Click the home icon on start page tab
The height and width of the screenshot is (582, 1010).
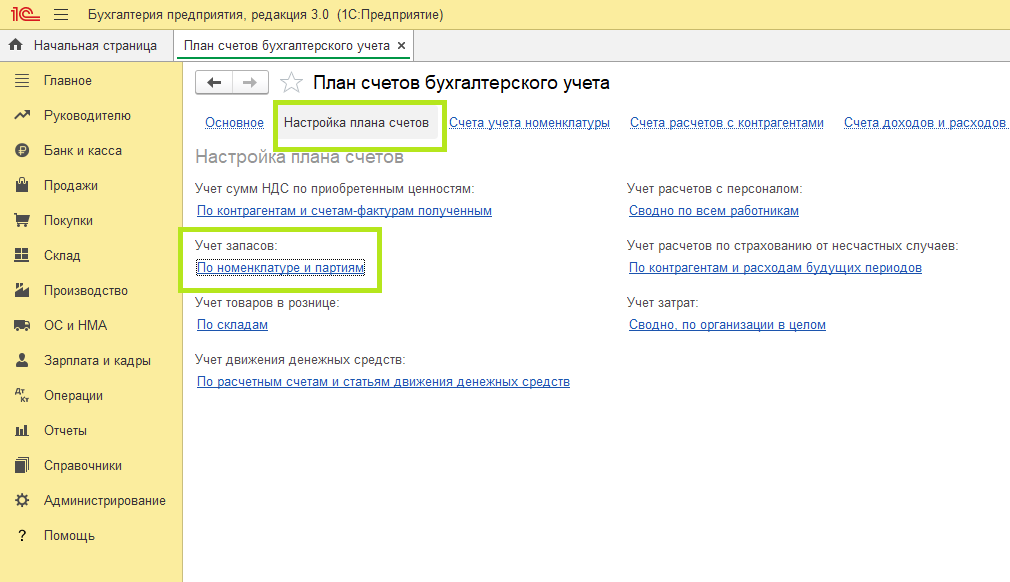pos(16,45)
